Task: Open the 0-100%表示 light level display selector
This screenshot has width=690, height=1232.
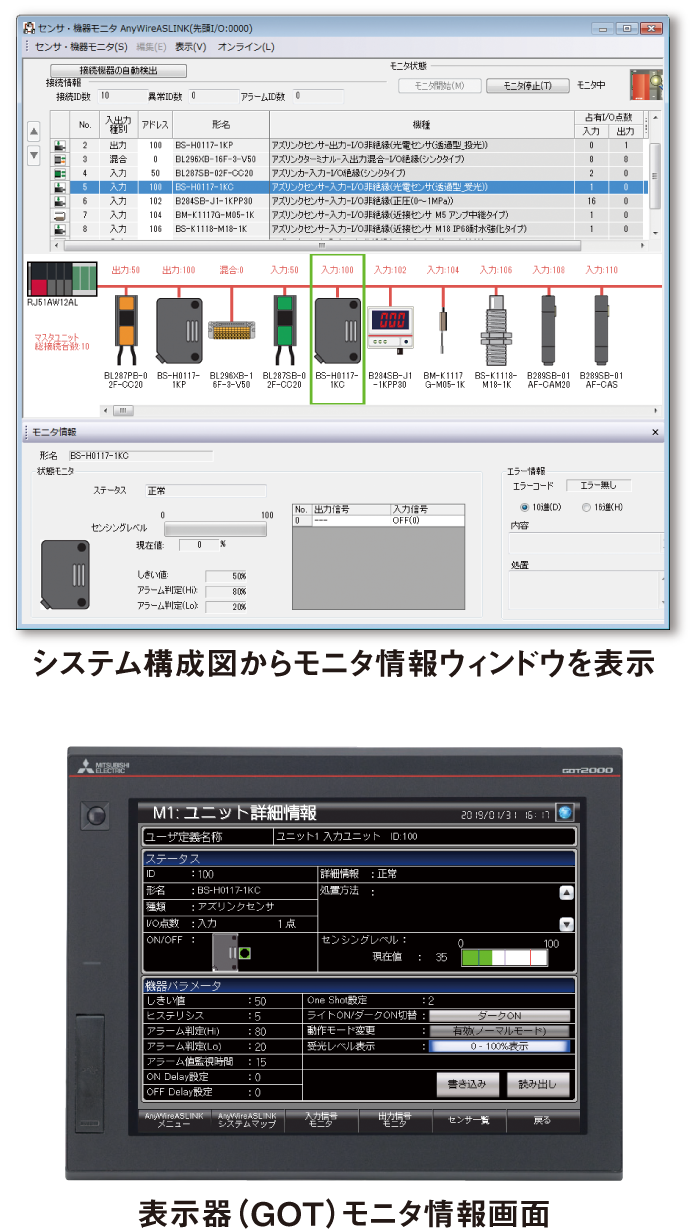Action: pyautogui.click(x=499, y=1046)
